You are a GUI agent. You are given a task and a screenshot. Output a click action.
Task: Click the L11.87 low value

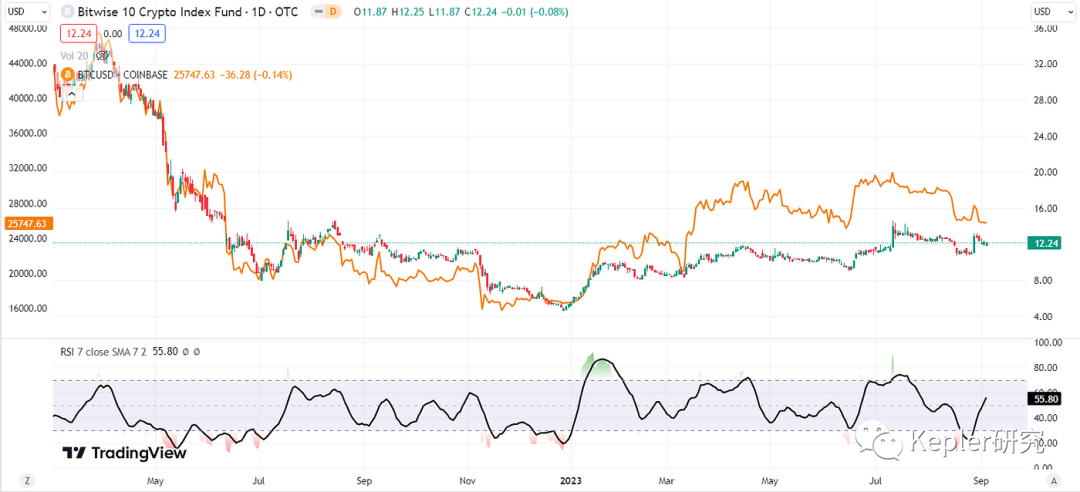pyautogui.click(x=446, y=12)
